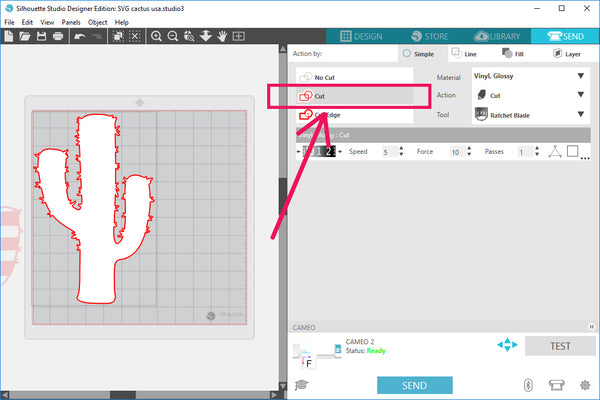The width and height of the screenshot is (600, 400).
Task: Zoom in with the magnifier plus icon
Action: 156,36
